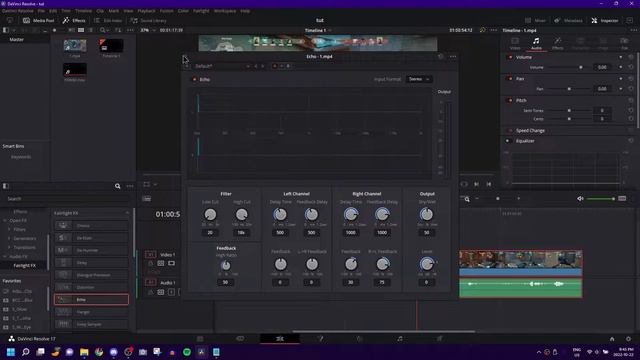Open the Input Format Stereo dropdown
The height and width of the screenshot is (360, 640).
(419, 79)
